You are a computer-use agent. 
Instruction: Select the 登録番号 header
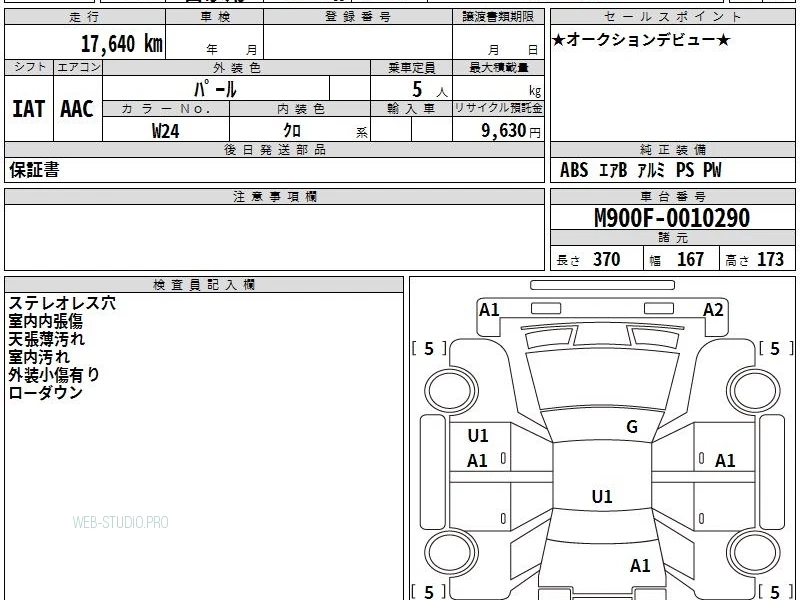(x=358, y=17)
